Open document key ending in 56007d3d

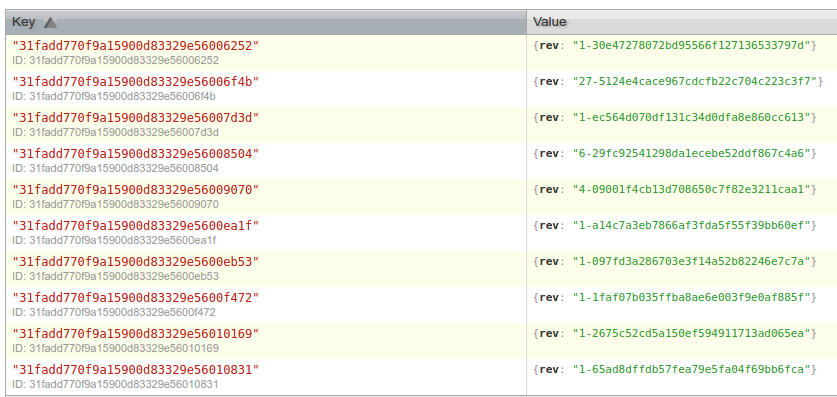[x=136, y=118]
